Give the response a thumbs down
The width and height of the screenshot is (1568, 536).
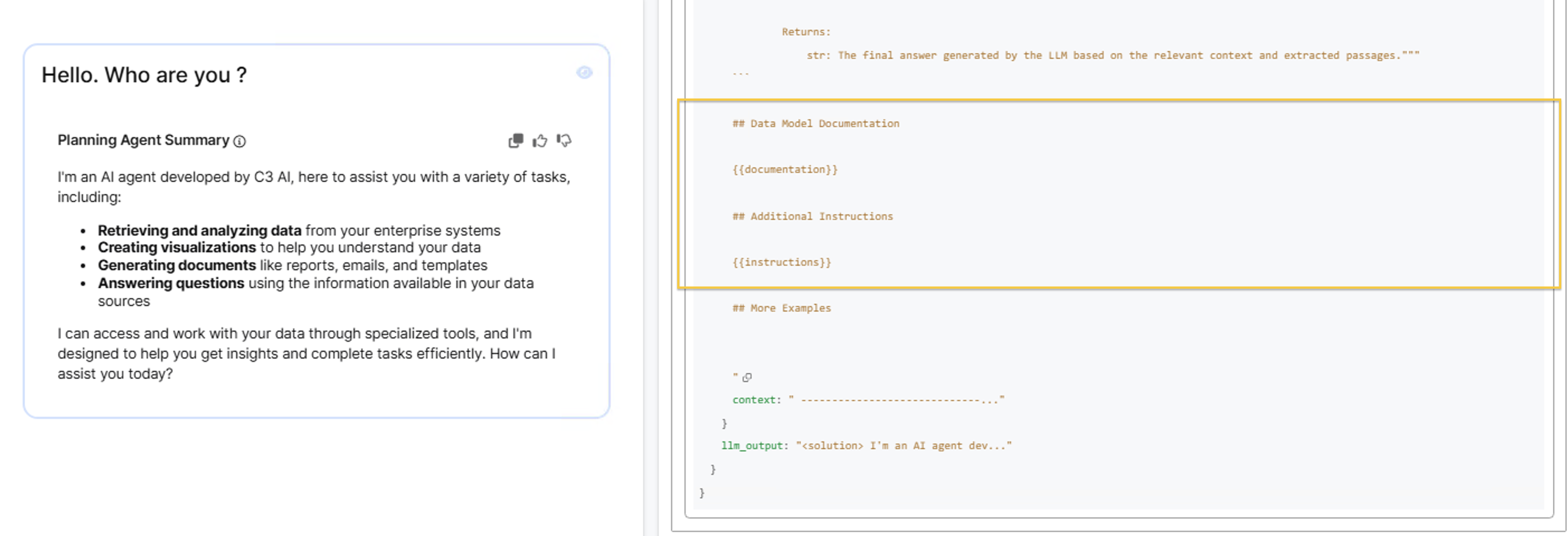564,140
